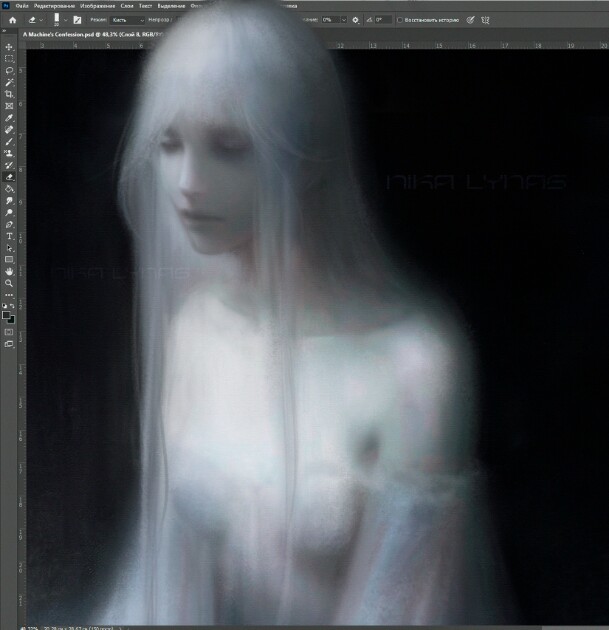Toggle Quick Mask mode

[x=9, y=332]
